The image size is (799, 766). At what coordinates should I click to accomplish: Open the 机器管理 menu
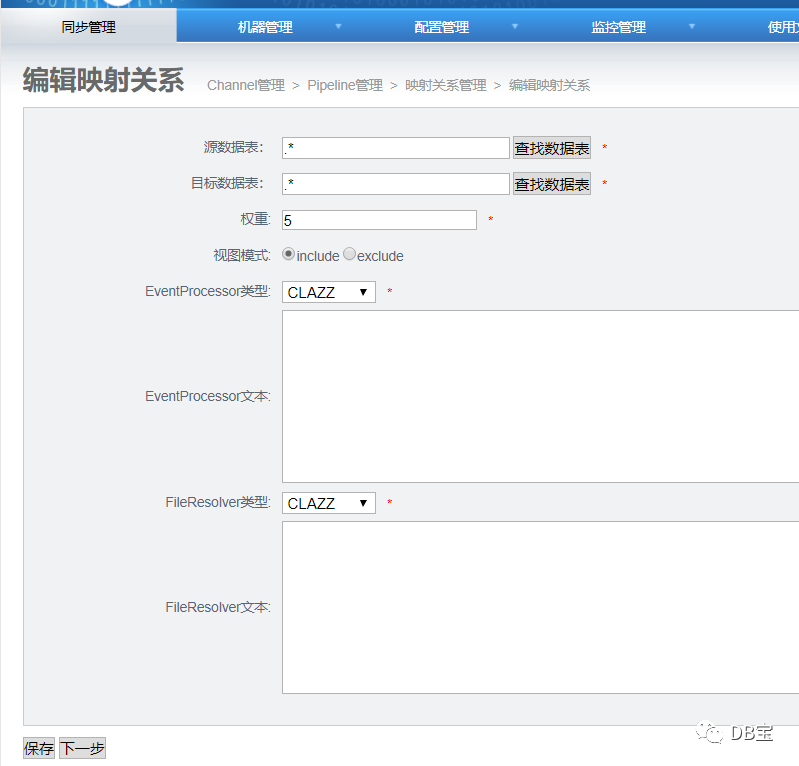265,27
